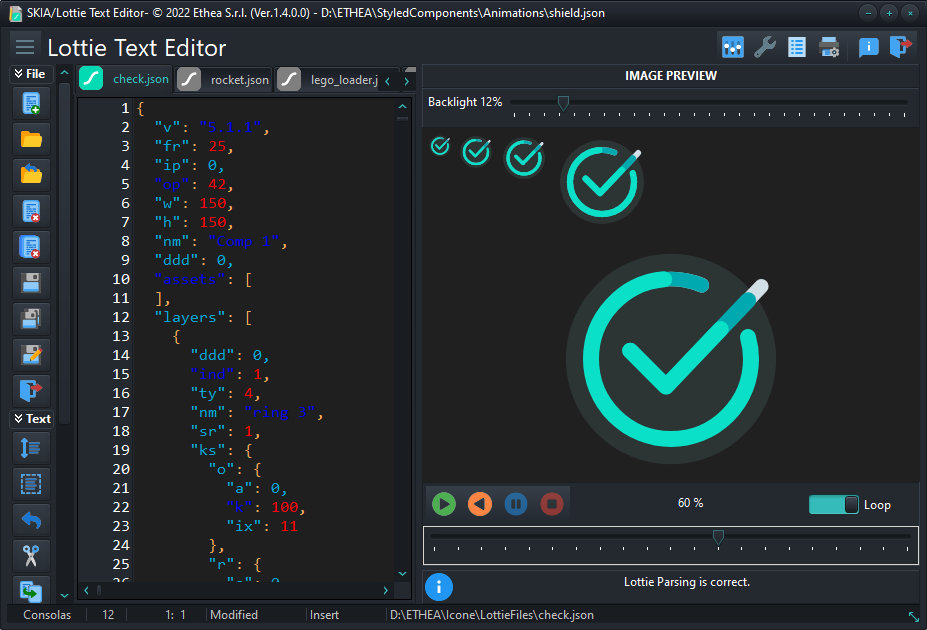Screen dimensions: 927x630
Task: Open the wrench settings tool
Action: (764, 47)
